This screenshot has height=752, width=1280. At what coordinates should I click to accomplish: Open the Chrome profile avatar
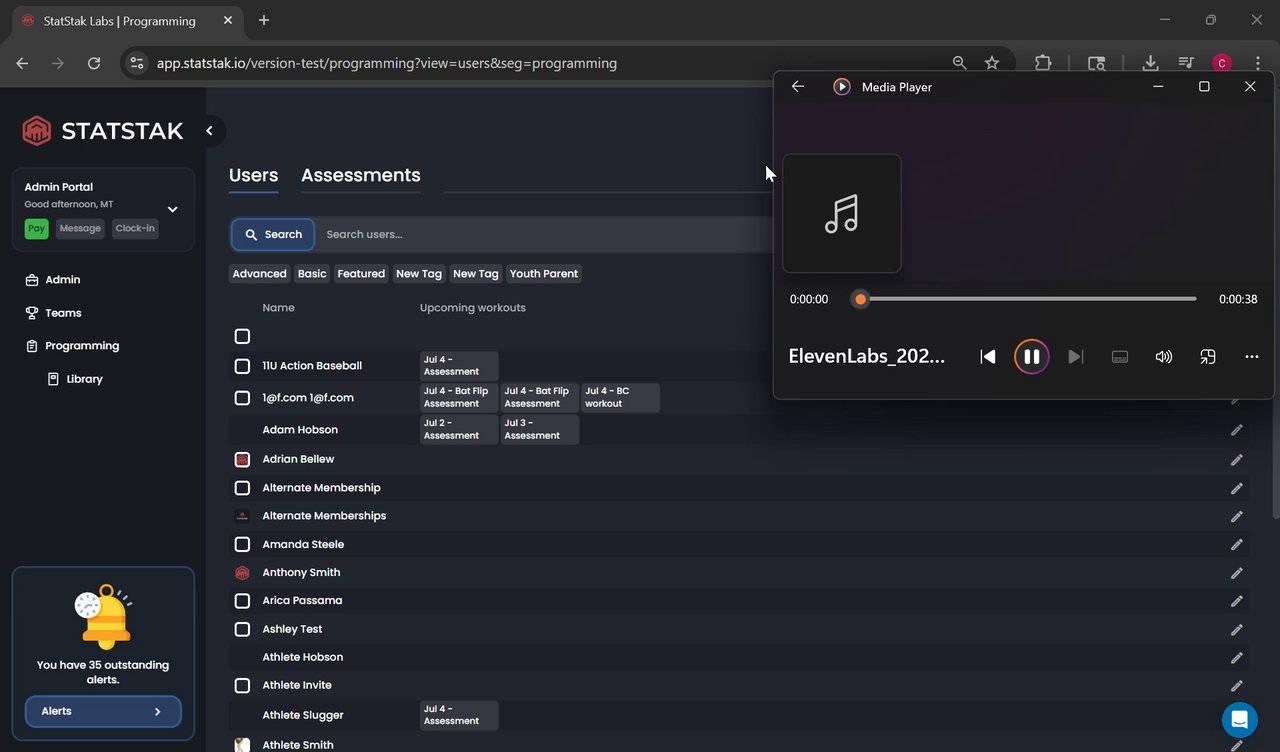pyautogui.click(x=1222, y=63)
